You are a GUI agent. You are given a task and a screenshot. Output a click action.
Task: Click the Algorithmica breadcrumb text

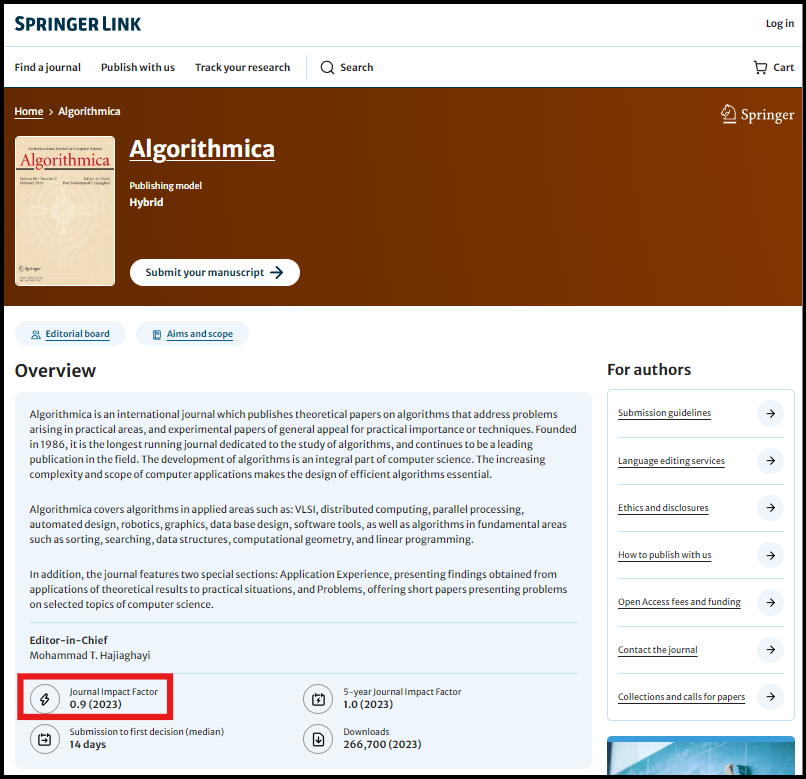[x=89, y=112]
